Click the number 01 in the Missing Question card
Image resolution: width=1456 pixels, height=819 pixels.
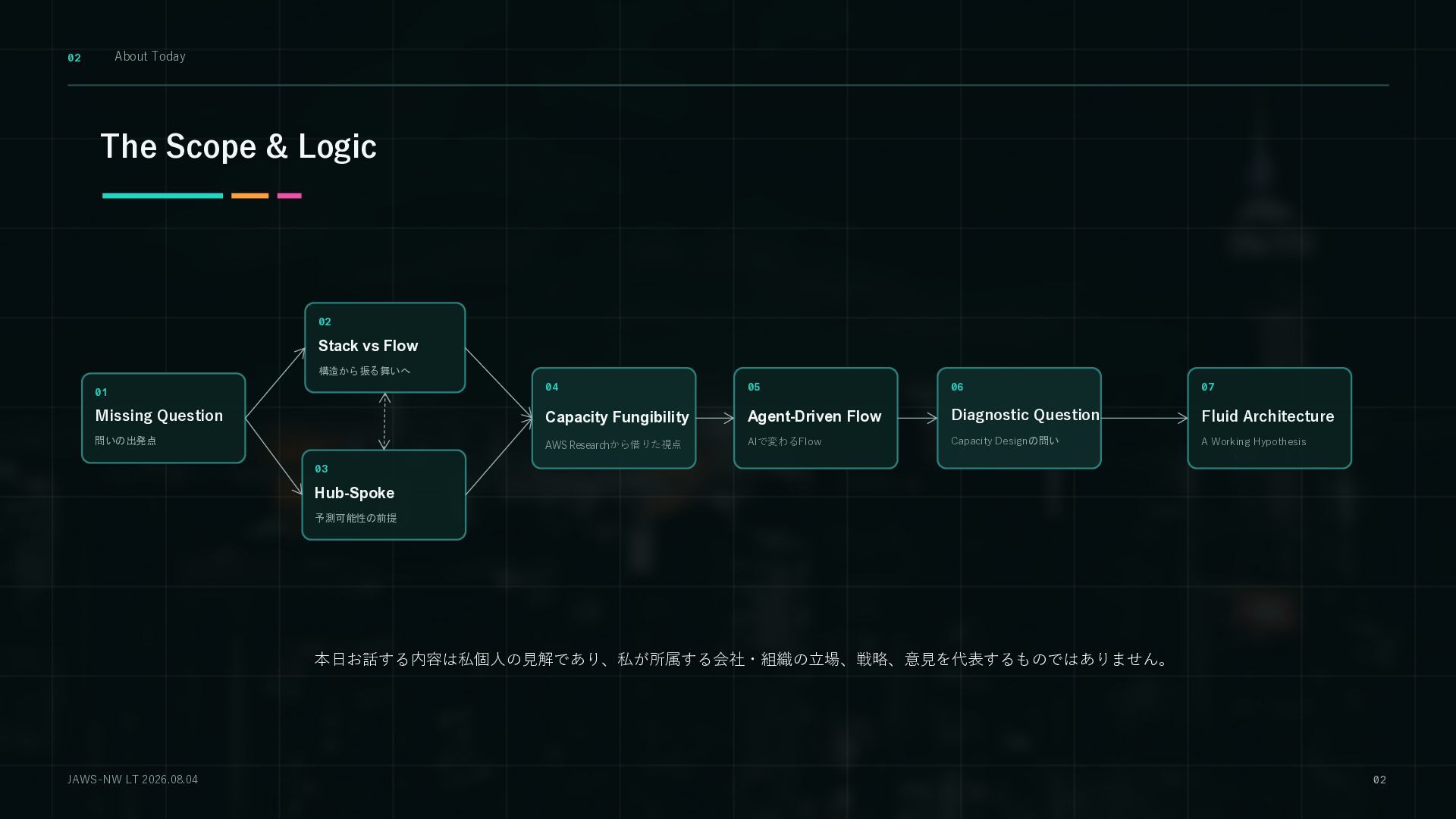[x=101, y=392]
